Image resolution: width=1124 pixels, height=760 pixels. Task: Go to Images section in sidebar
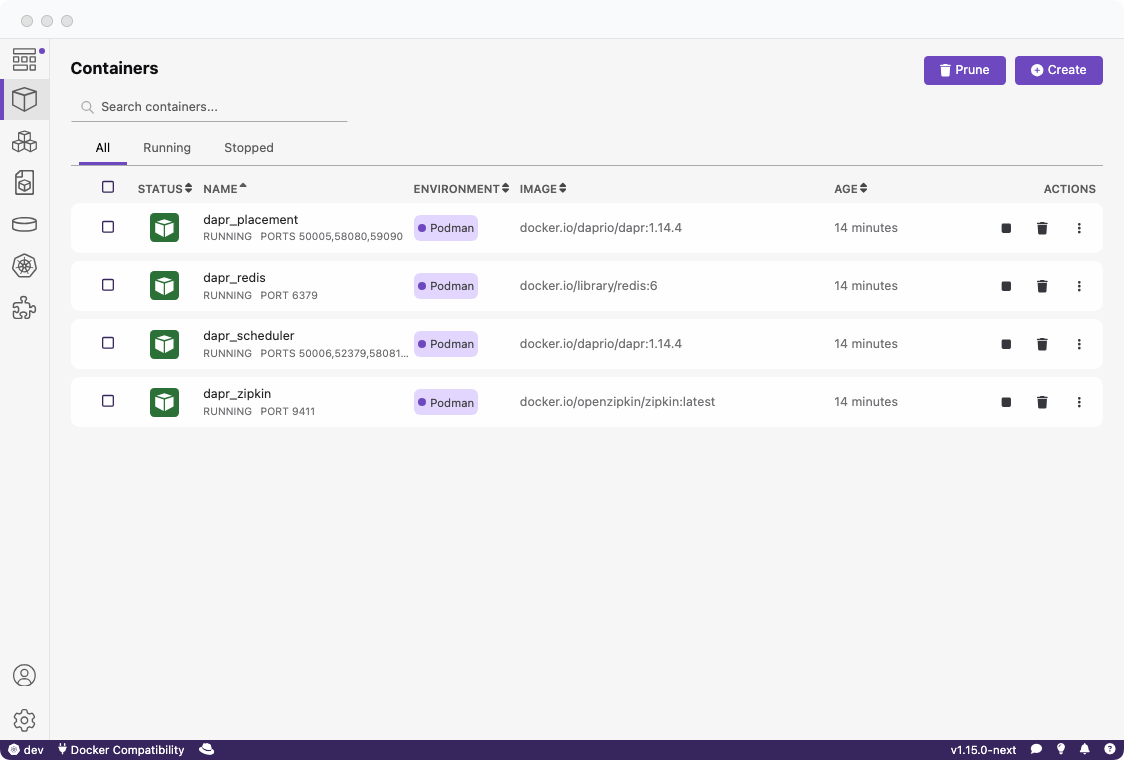24,182
